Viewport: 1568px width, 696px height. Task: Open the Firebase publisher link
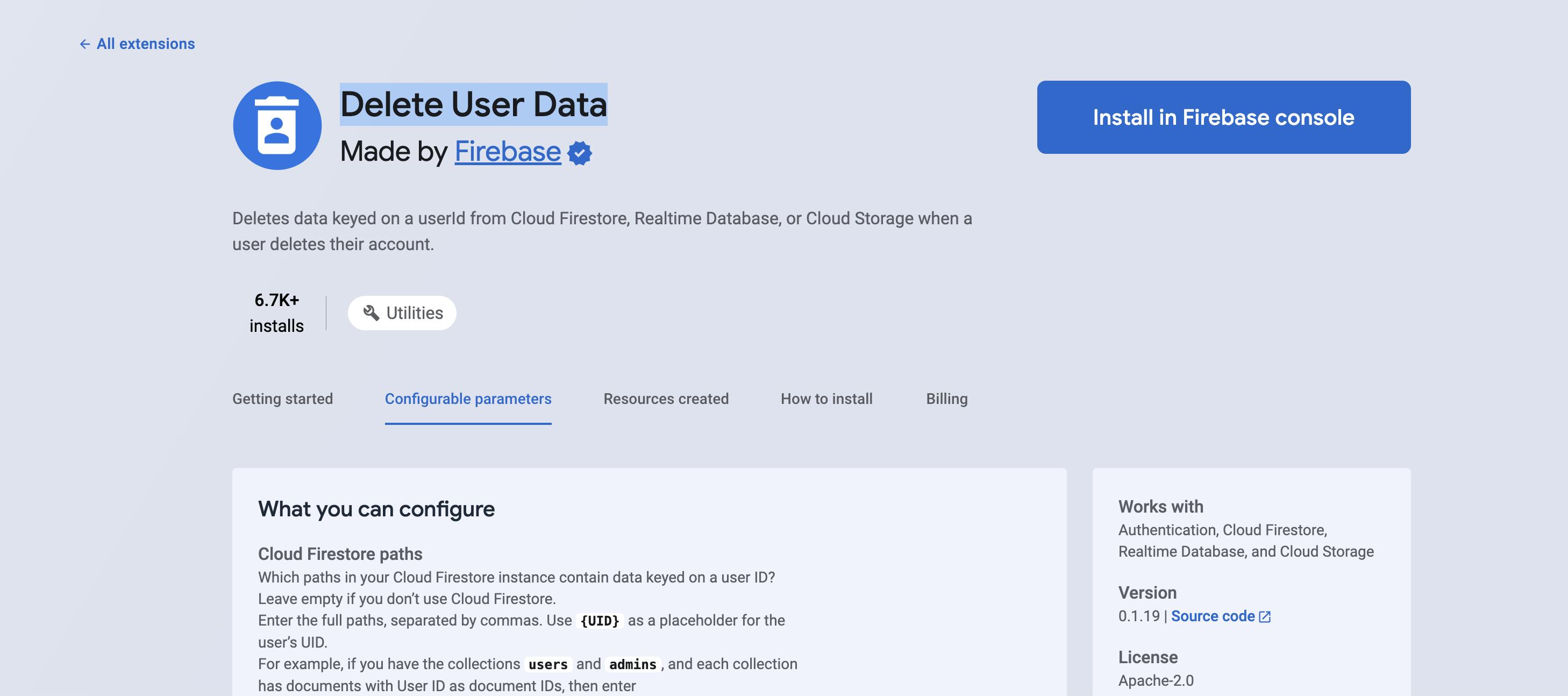pyautogui.click(x=507, y=152)
